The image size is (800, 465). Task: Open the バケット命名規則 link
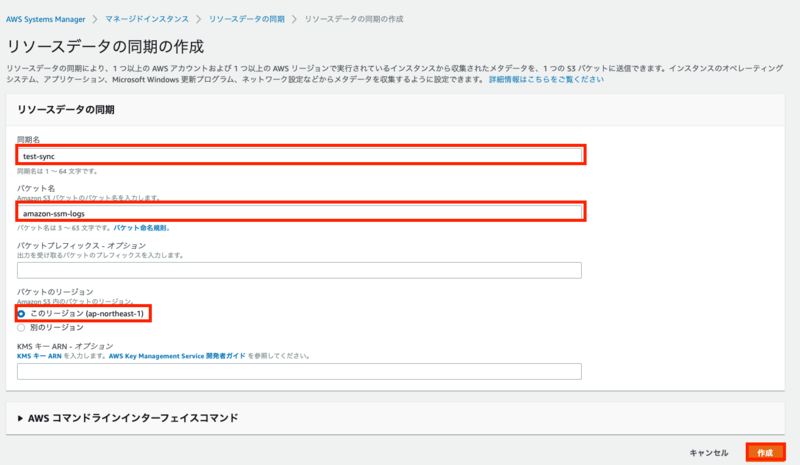point(140,228)
